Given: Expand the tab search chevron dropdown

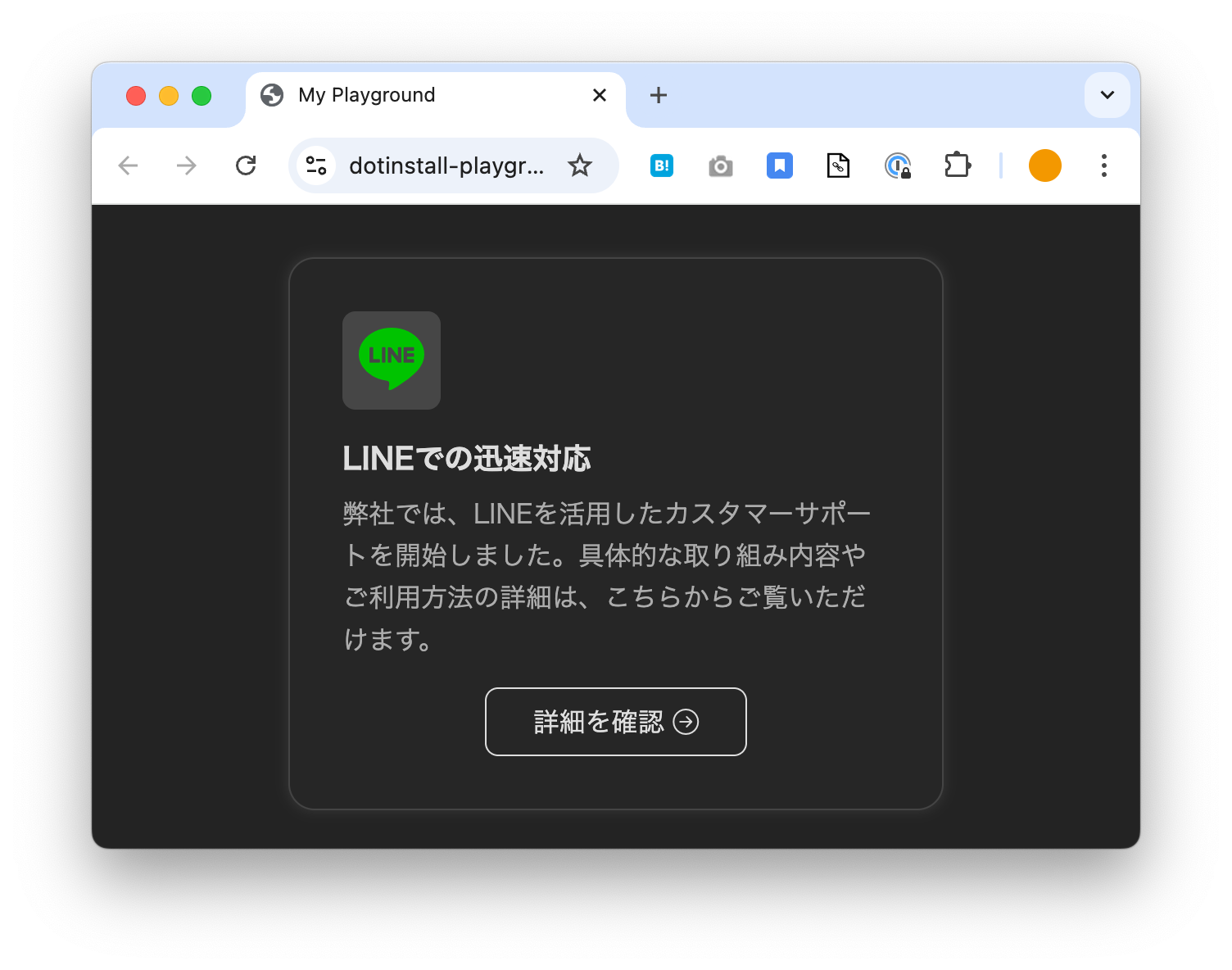Looking at the screenshot, I should pyautogui.click(x=1107, y=95).
